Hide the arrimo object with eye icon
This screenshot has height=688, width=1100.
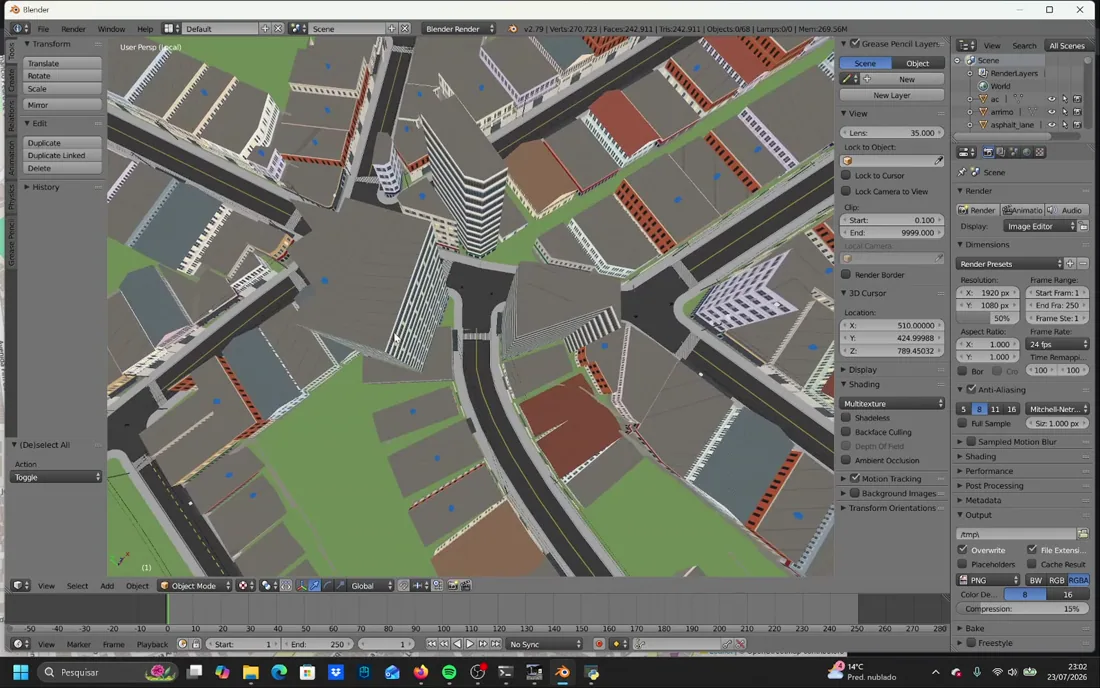1052,112
